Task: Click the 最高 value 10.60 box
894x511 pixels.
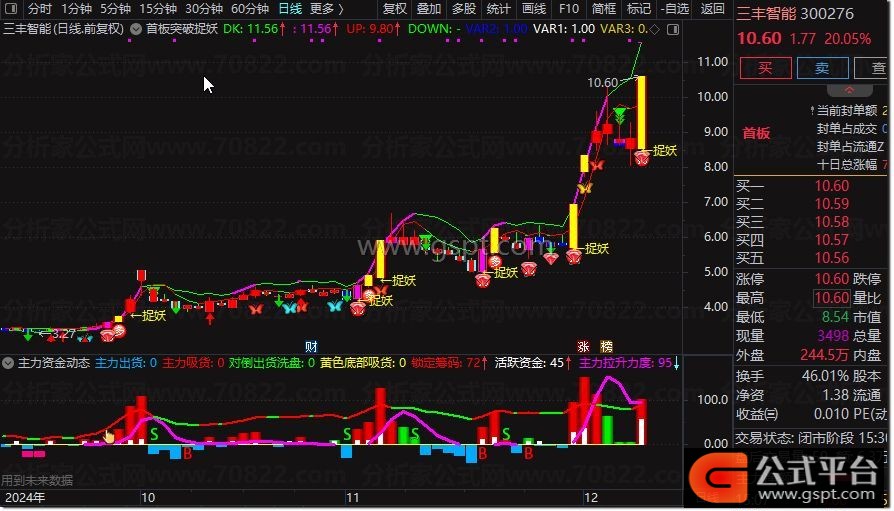Action: coord(832,298)
